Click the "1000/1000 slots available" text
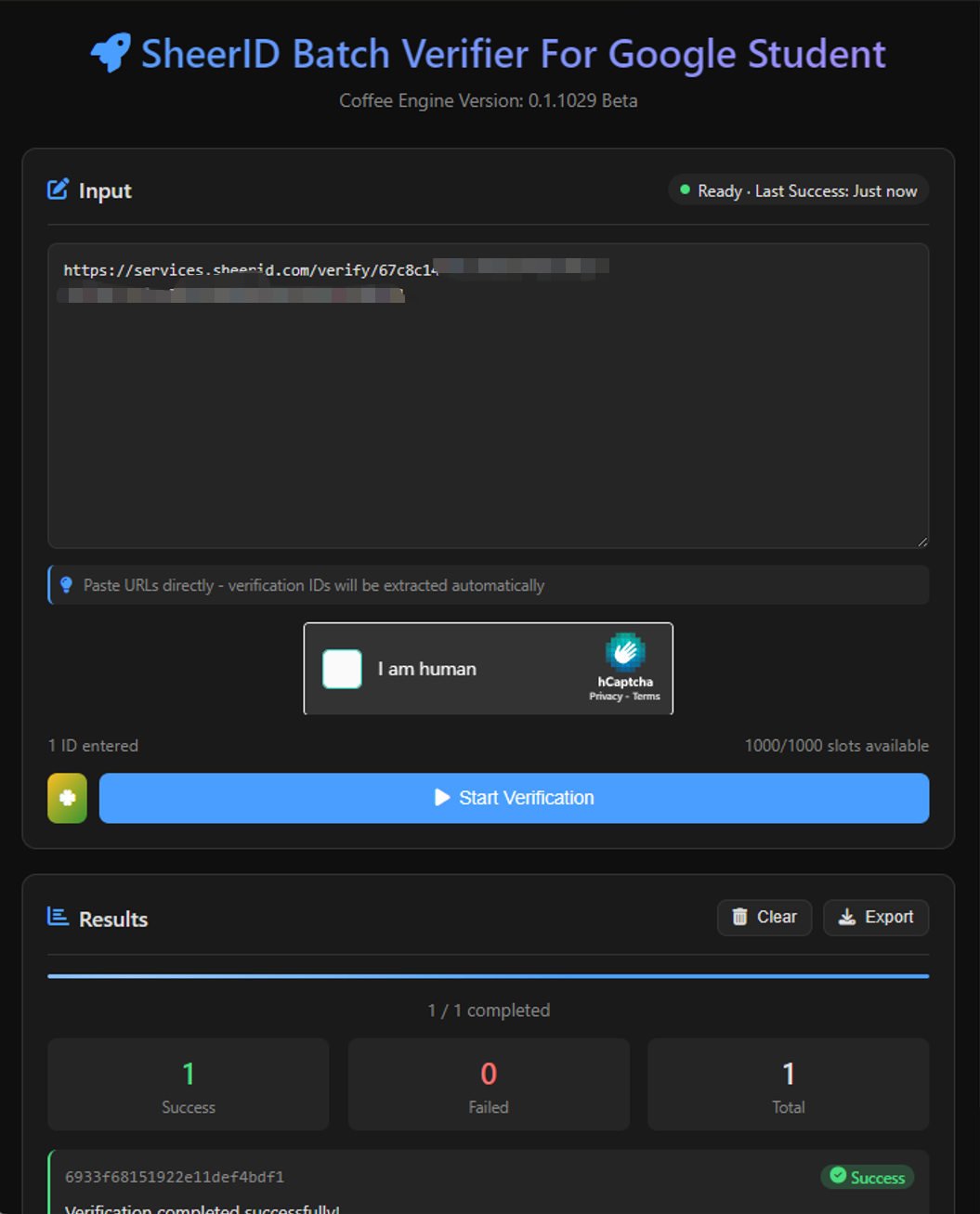 (836, 745)
